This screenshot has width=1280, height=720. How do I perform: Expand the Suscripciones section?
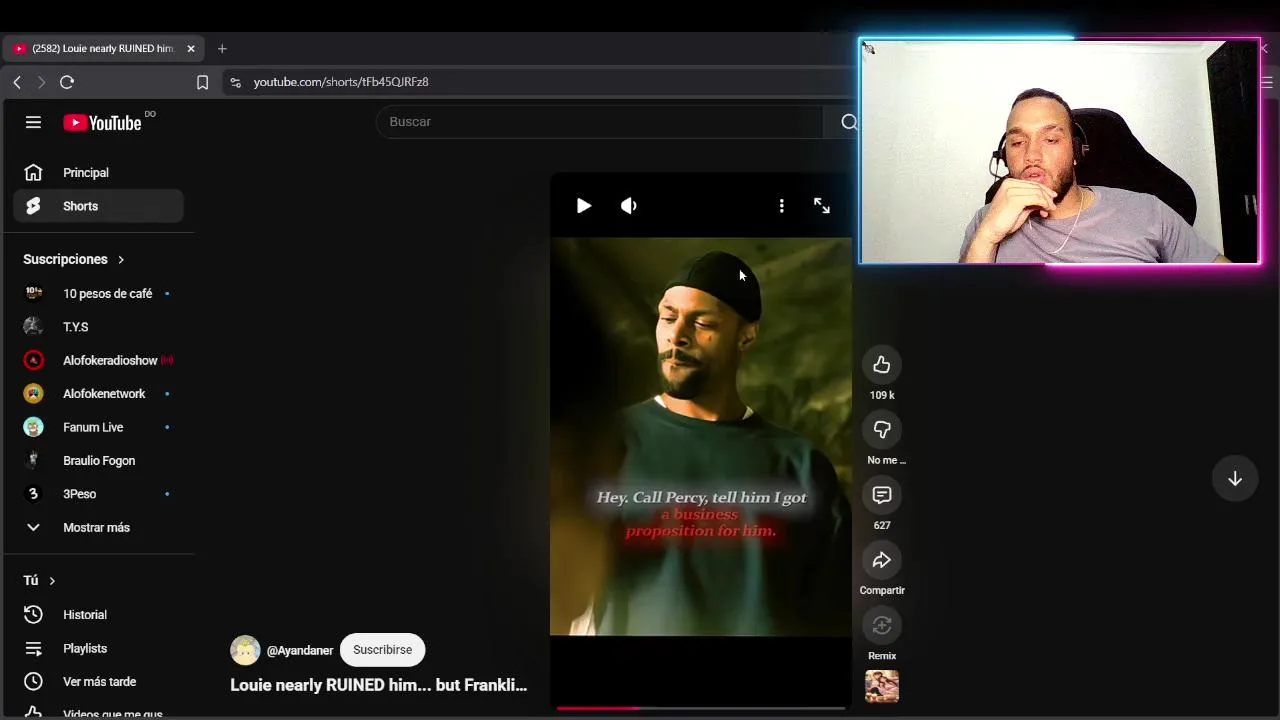click(x=74, y=259)
